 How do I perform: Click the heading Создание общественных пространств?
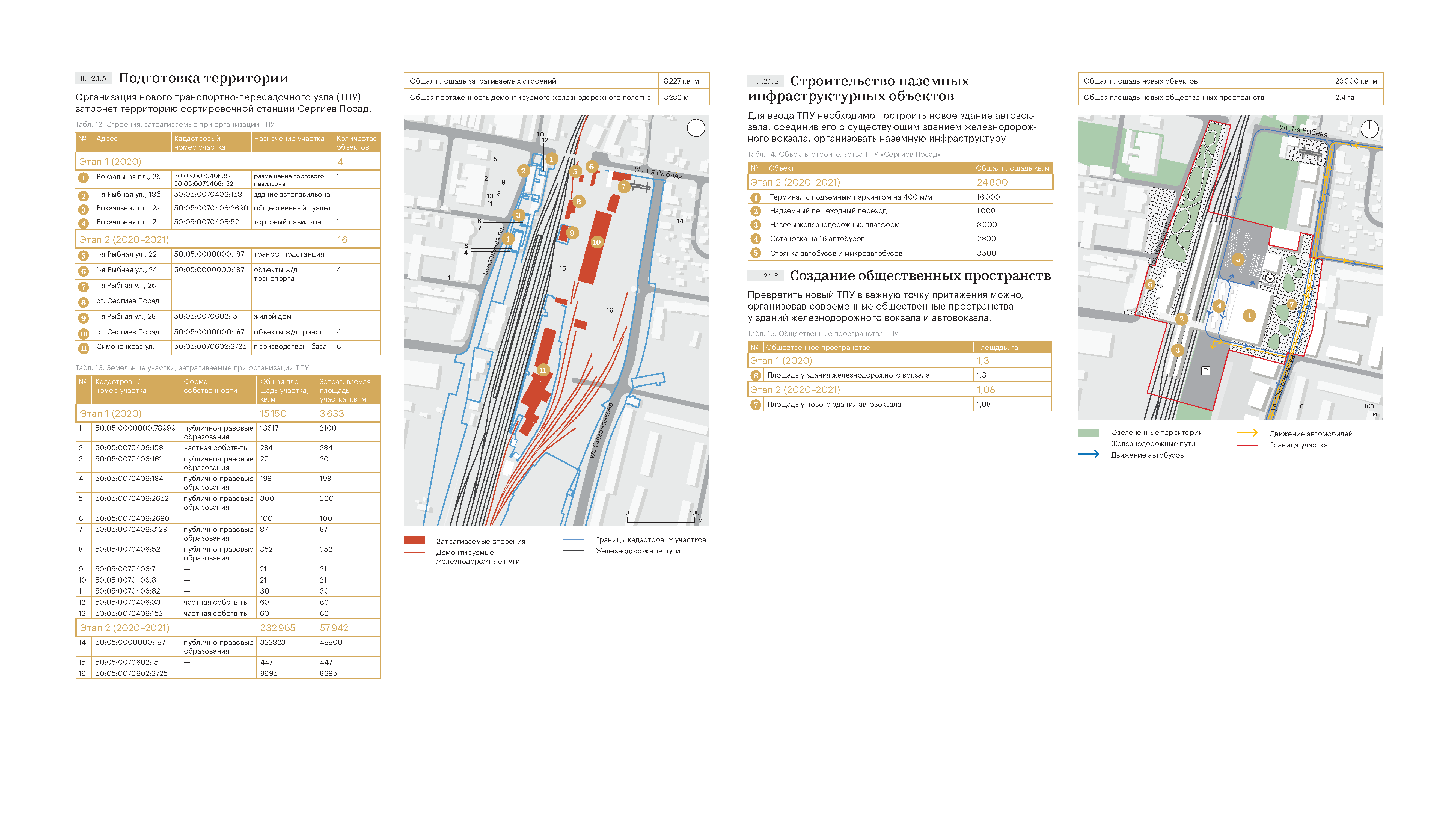tap(920, 275)
